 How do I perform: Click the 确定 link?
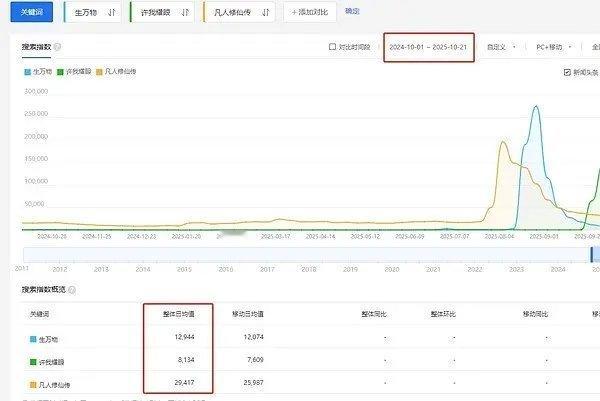(352, 11)
